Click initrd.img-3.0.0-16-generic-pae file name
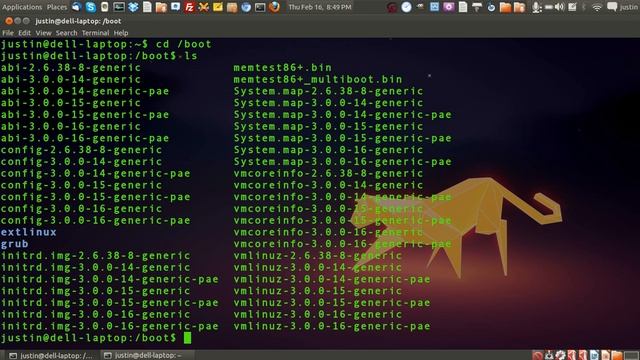The image size is (640, 360). pos(110,327)
